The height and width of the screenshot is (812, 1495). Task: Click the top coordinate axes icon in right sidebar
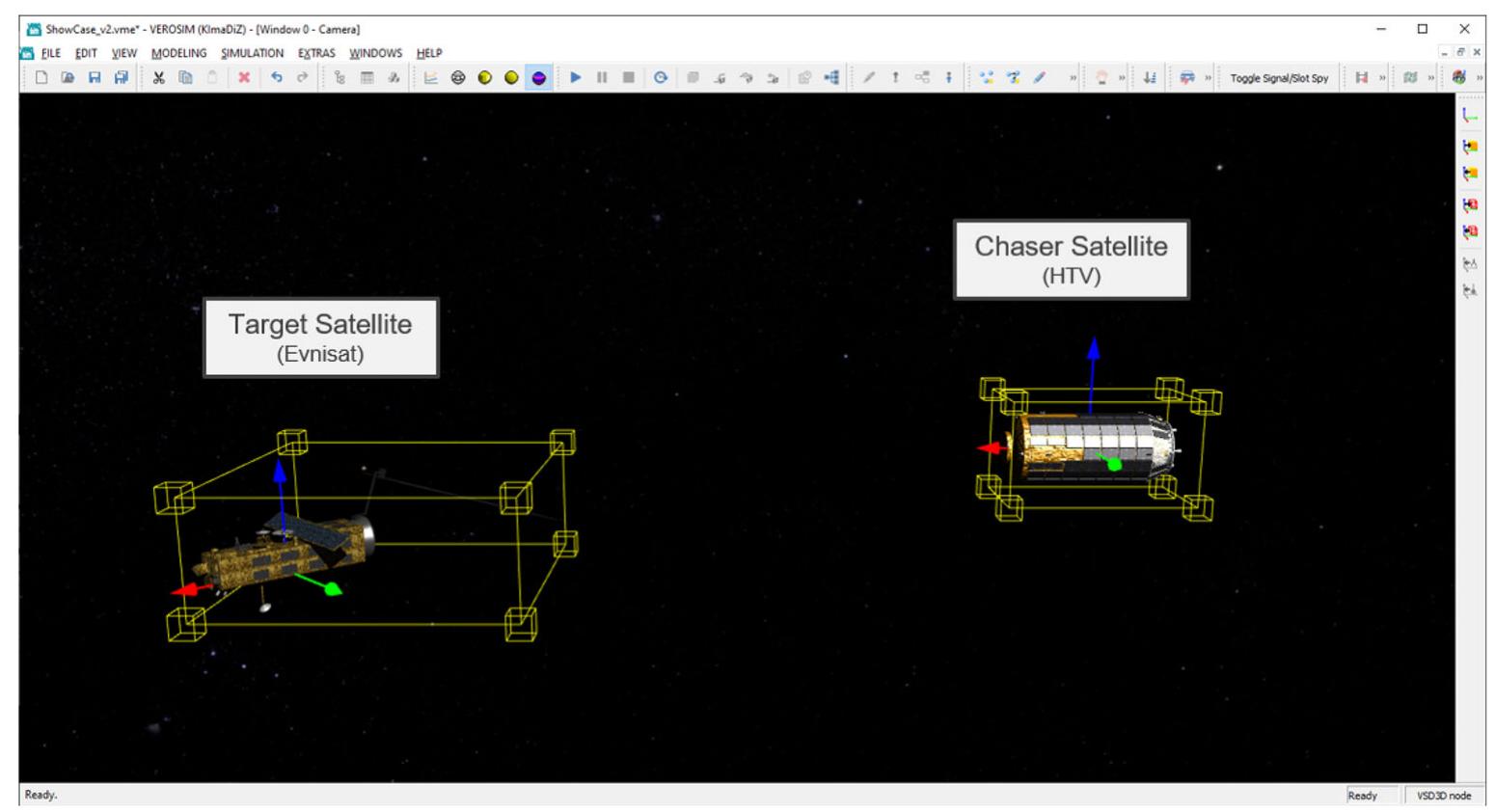tap(1470, 116)
